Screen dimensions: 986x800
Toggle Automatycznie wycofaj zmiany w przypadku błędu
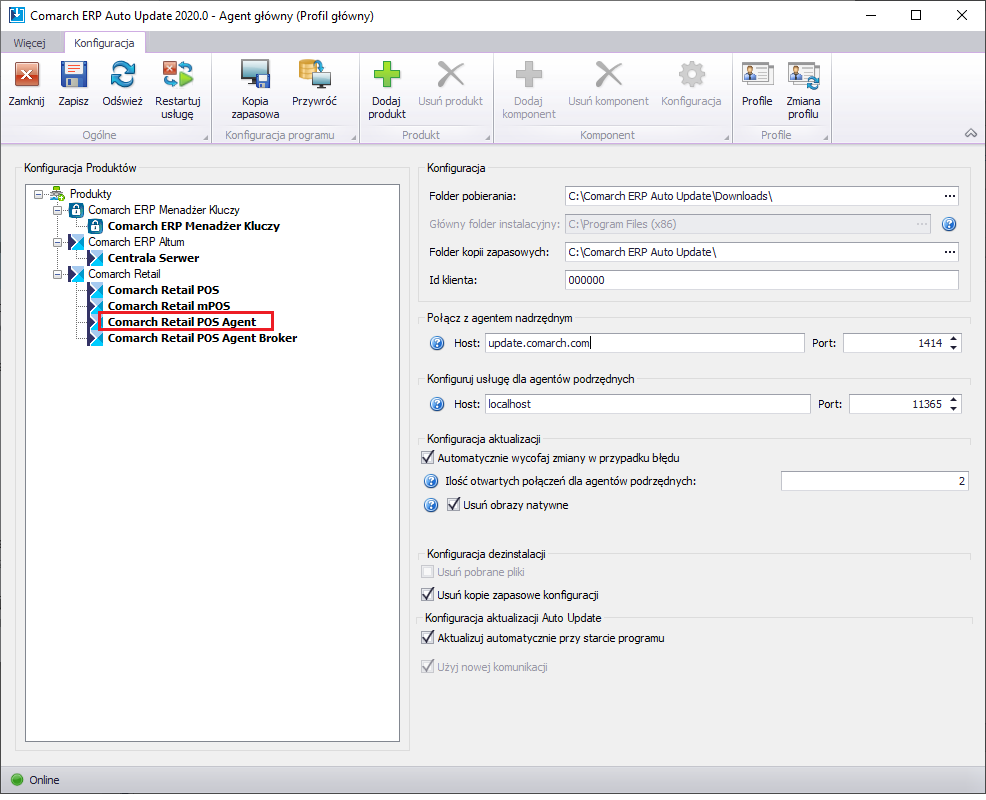(428, 458)
